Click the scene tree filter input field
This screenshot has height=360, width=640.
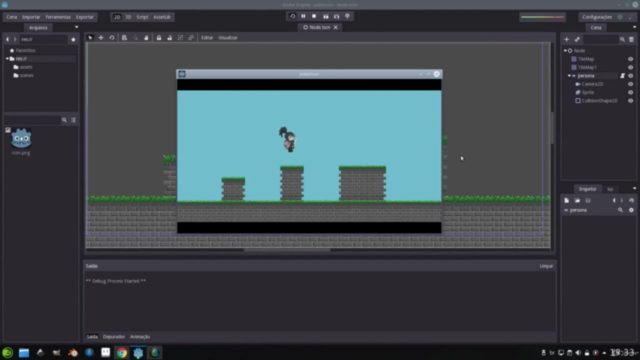(600, 40)
